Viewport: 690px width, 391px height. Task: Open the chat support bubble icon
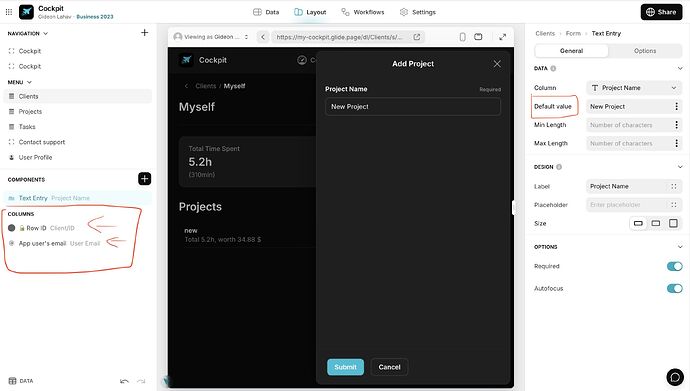click(x=675, y=377)
